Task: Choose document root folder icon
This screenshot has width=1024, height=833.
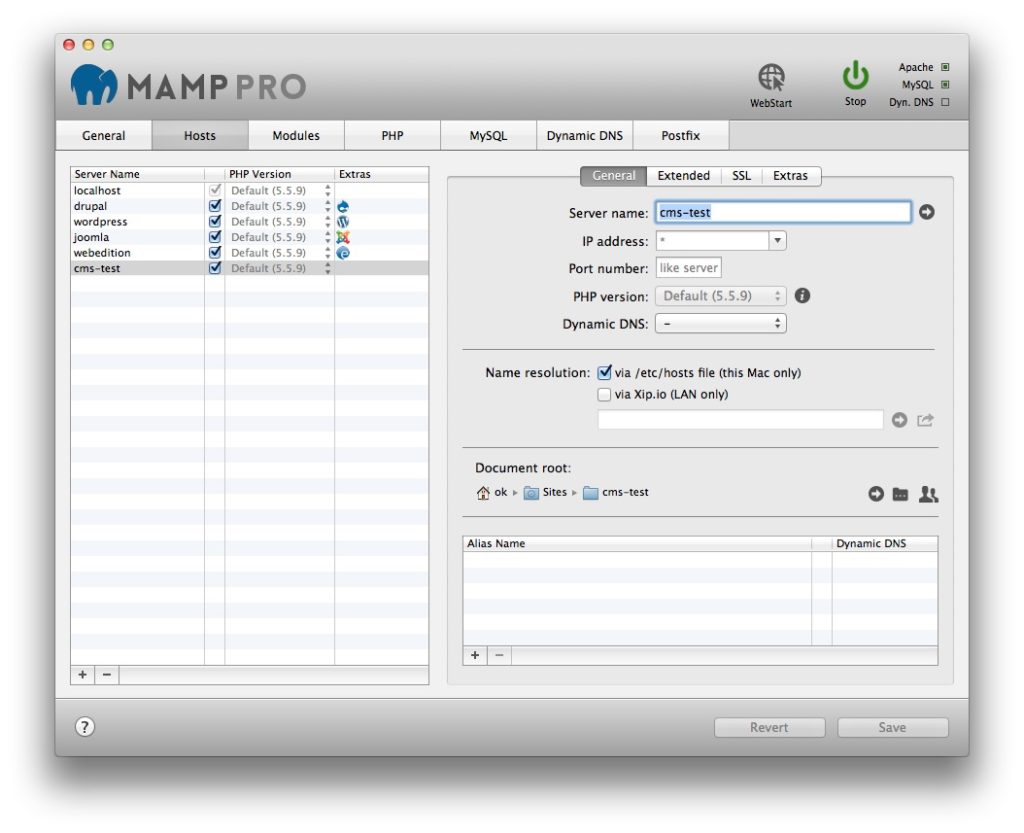Action: [x=901, y=494]
